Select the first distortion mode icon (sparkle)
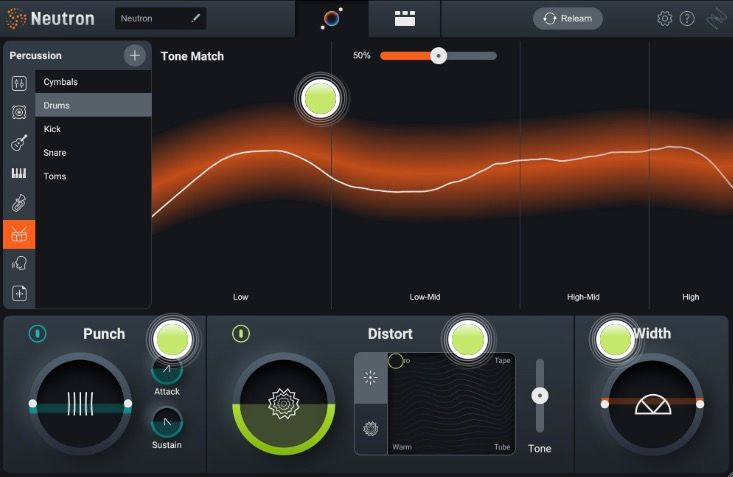This screenshot has width=733, height=477. coord(371,377)
